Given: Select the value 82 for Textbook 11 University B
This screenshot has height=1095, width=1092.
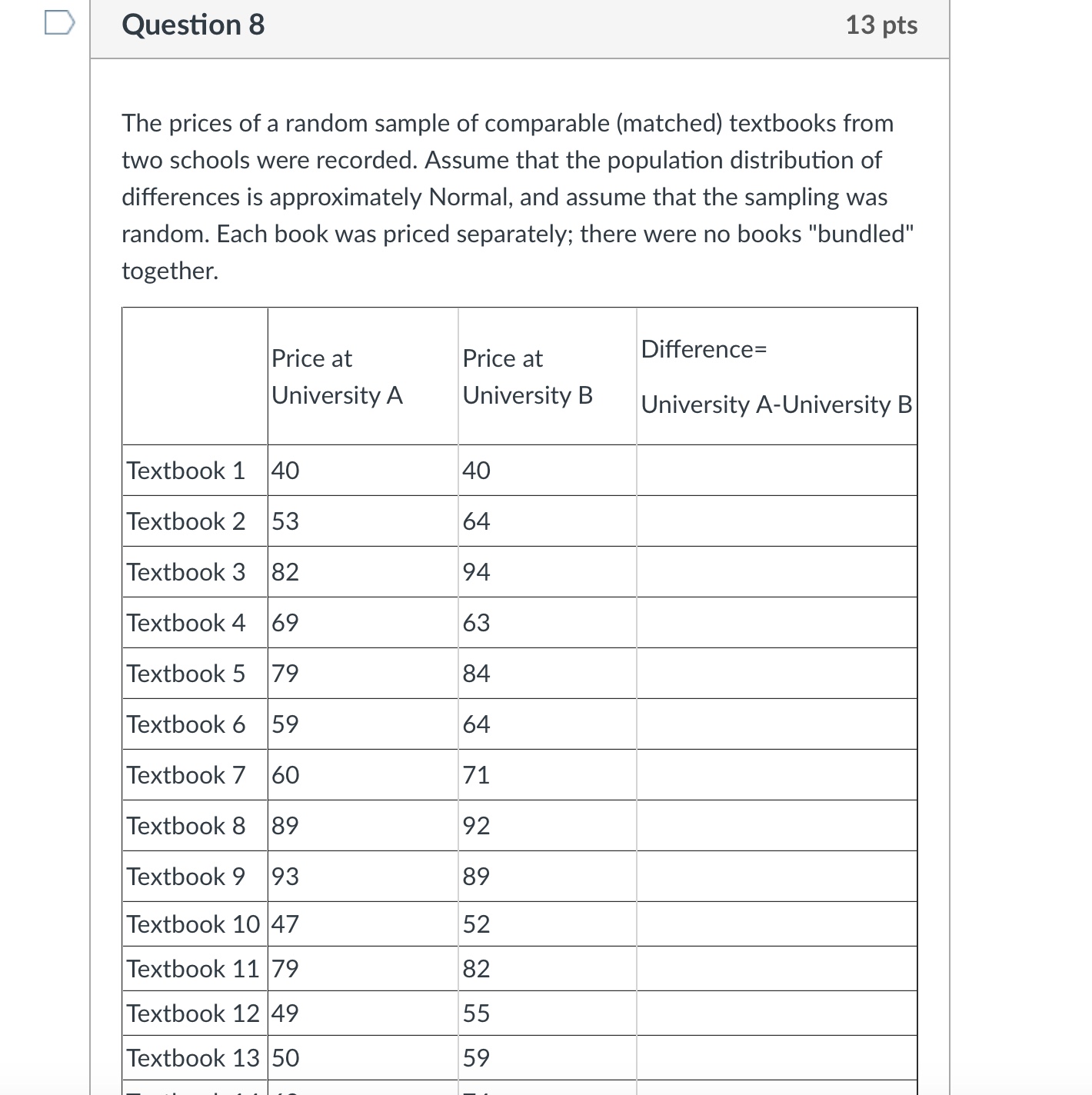Looking at the screenshot, I should [x=475, y=968].
